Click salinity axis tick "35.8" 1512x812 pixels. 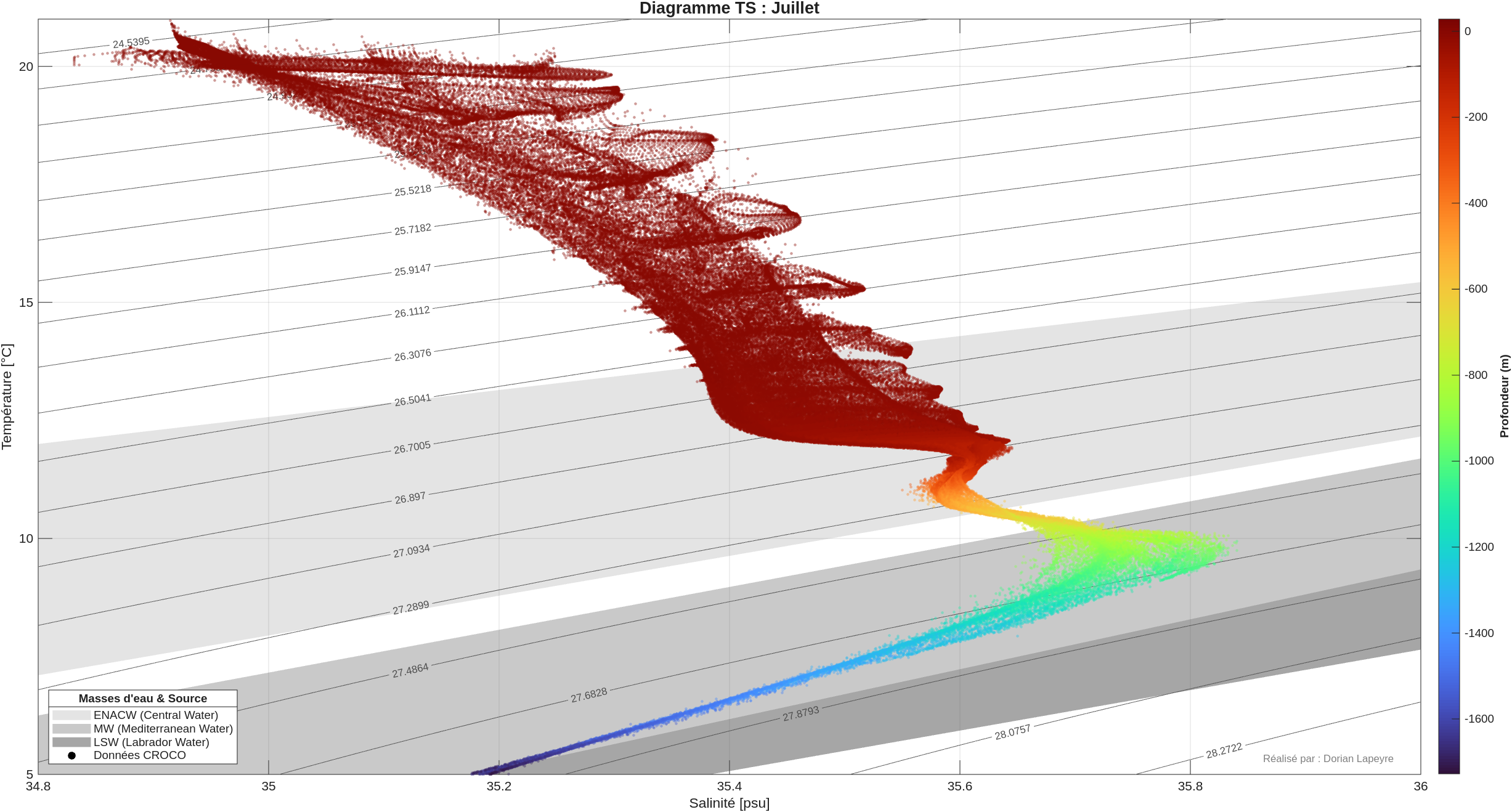[1190, 786]
